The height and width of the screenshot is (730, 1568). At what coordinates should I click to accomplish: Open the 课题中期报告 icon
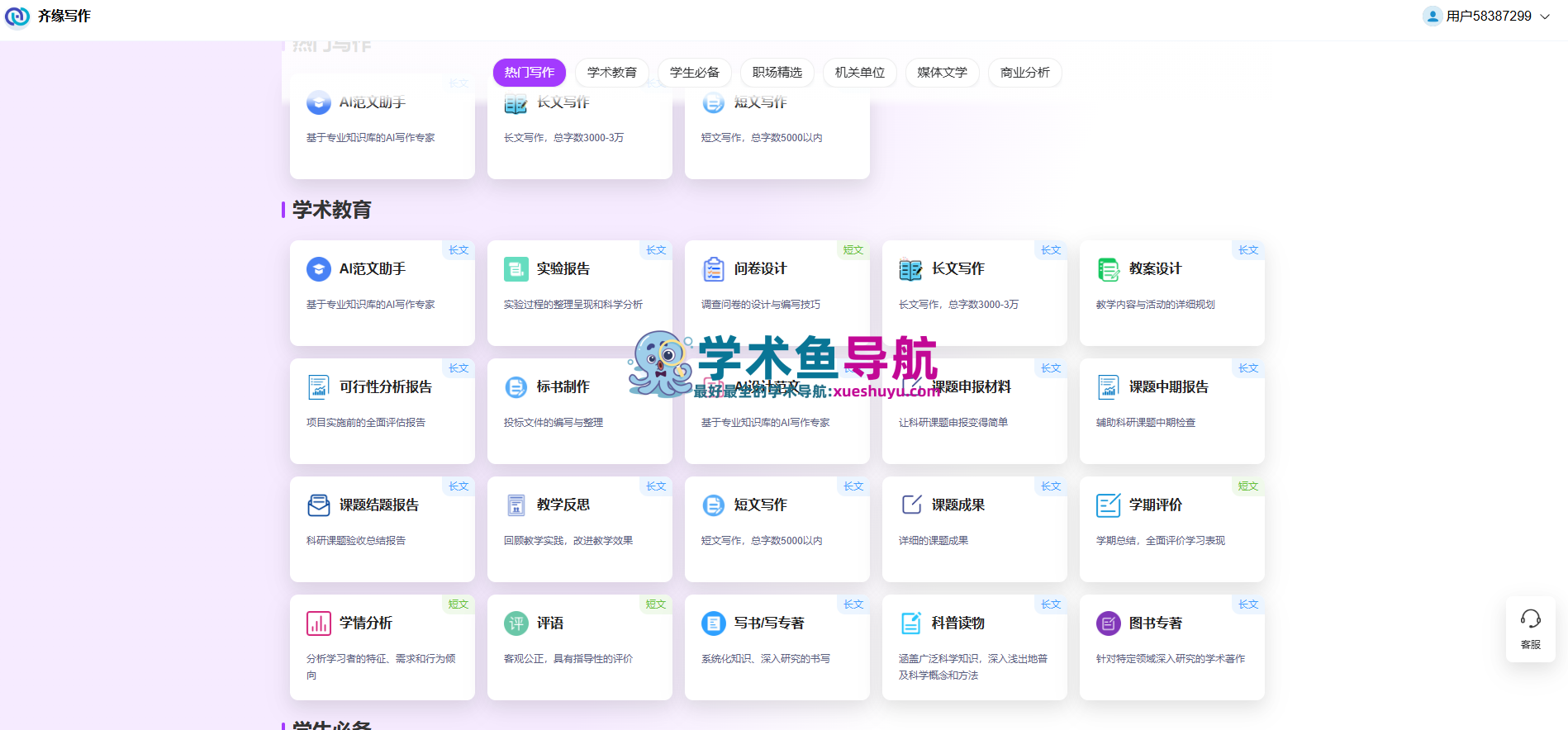pyautogui.click(x=1109, y=387)
